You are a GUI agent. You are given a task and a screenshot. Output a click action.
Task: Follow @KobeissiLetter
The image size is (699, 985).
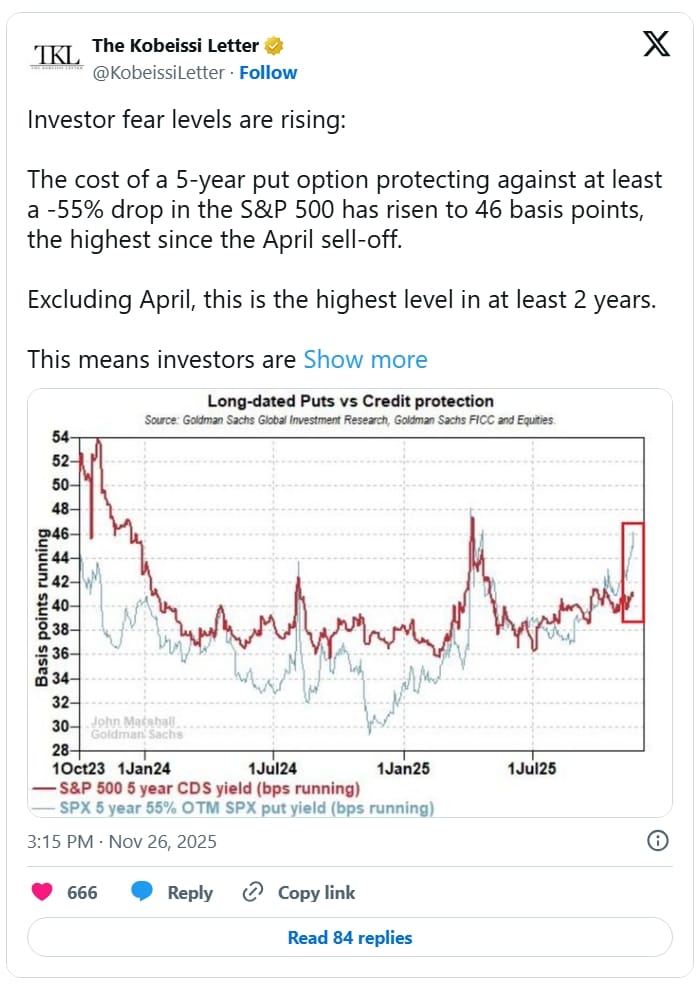pyautogui.click(x=268, y=72)
